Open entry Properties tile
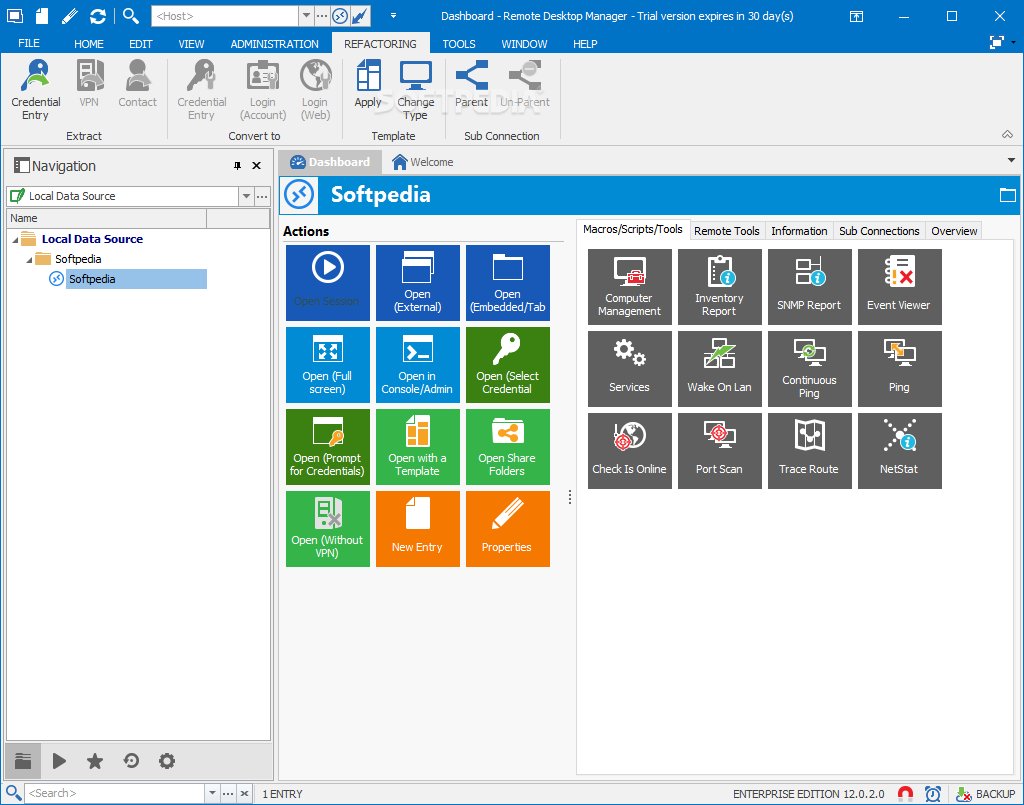Viewport: 1024px width, 805px height. [x=508, y=529]
